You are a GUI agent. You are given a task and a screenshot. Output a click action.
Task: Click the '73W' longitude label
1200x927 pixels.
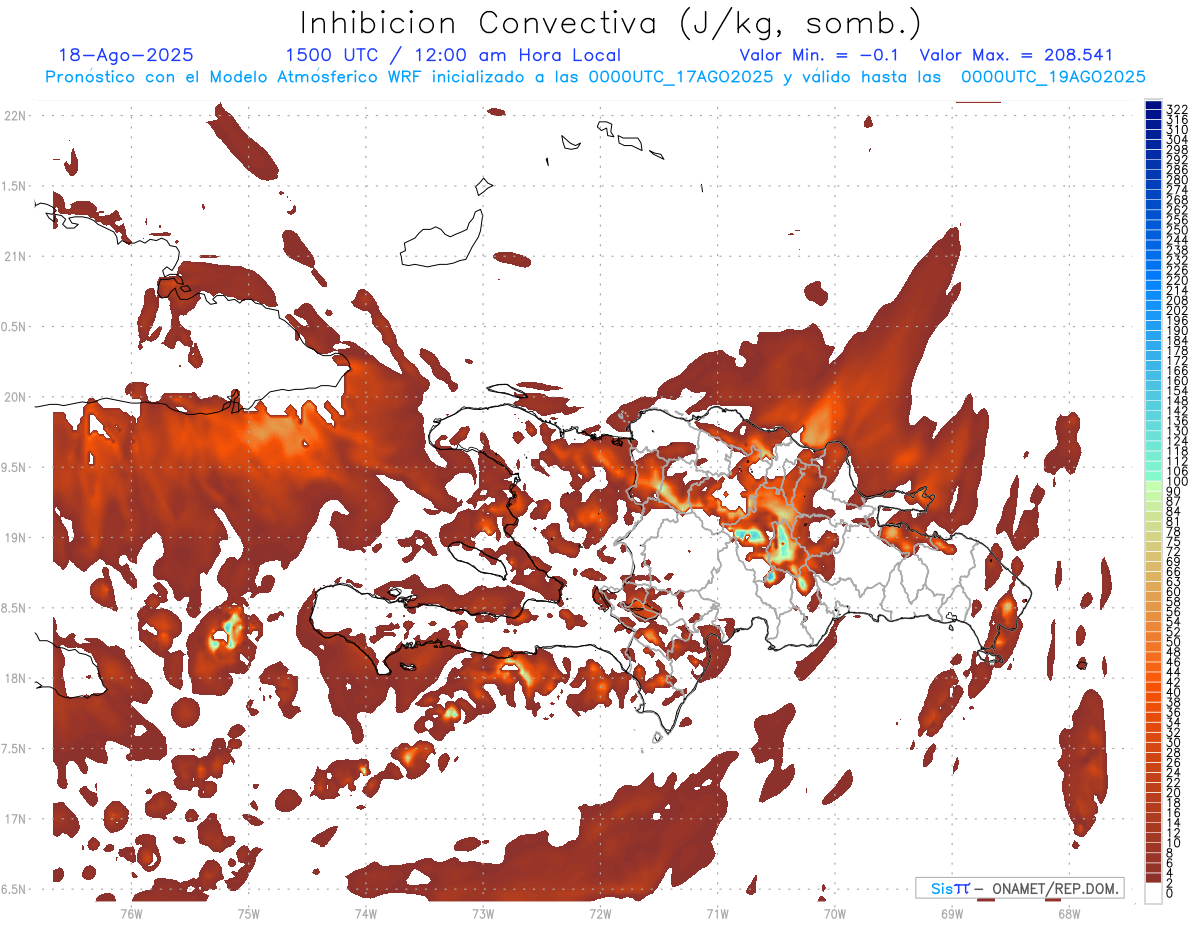tap(483, 913)
